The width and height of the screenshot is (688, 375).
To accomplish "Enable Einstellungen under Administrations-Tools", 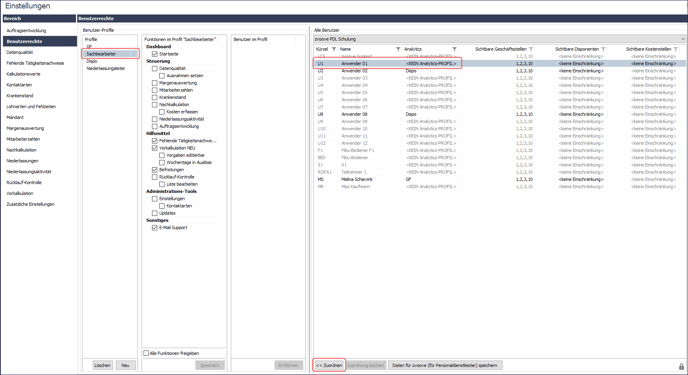I will (x=154, y=199).
